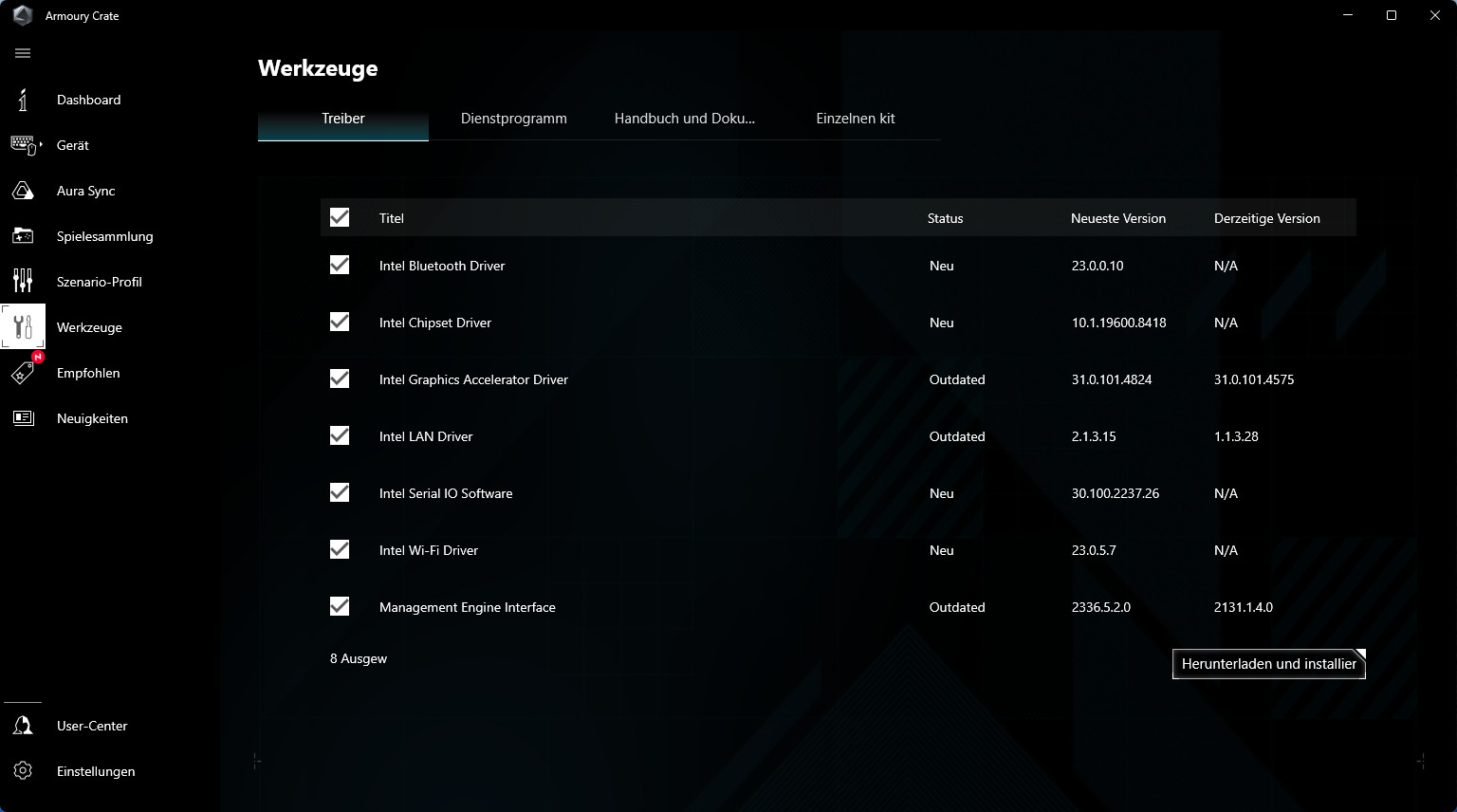1457x812 pixels.
Task: Click the Dashboard icon in the sidebar
Action: pos(23,100)
